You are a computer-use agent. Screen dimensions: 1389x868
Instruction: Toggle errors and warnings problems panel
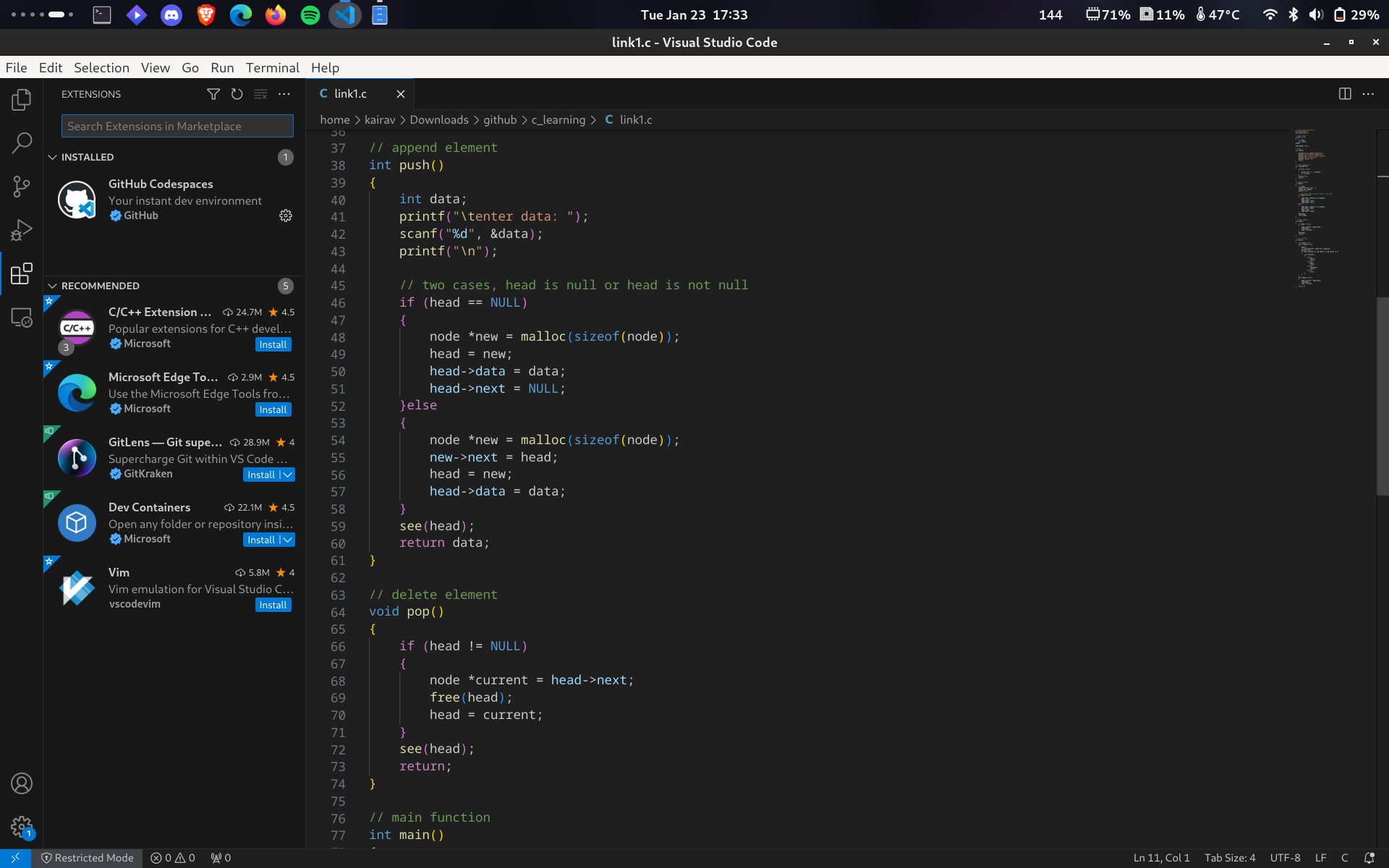point(173,858)
